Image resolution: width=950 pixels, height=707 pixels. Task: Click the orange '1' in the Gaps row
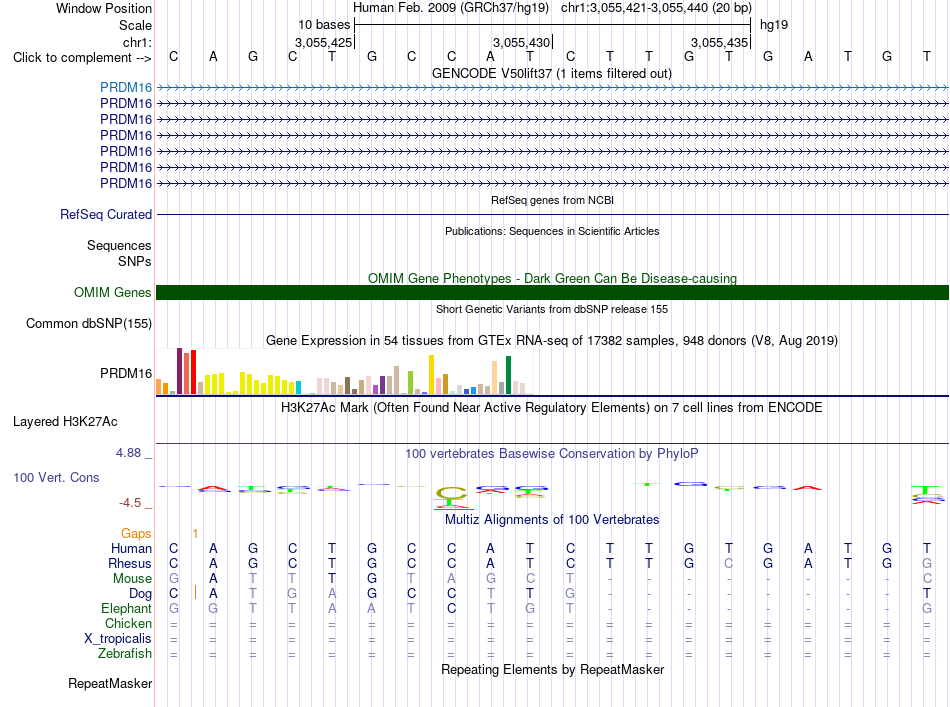pyautogui.click(x=195, y=533)
